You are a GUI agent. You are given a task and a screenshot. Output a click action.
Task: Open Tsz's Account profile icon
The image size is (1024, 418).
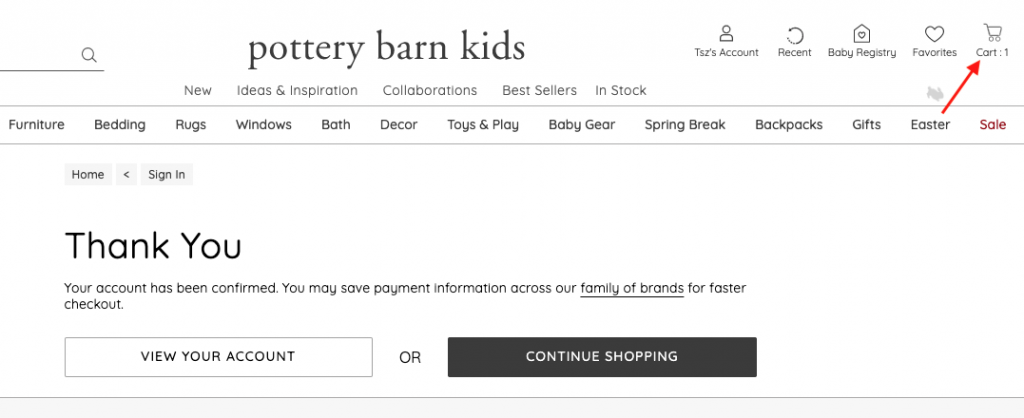726,34
